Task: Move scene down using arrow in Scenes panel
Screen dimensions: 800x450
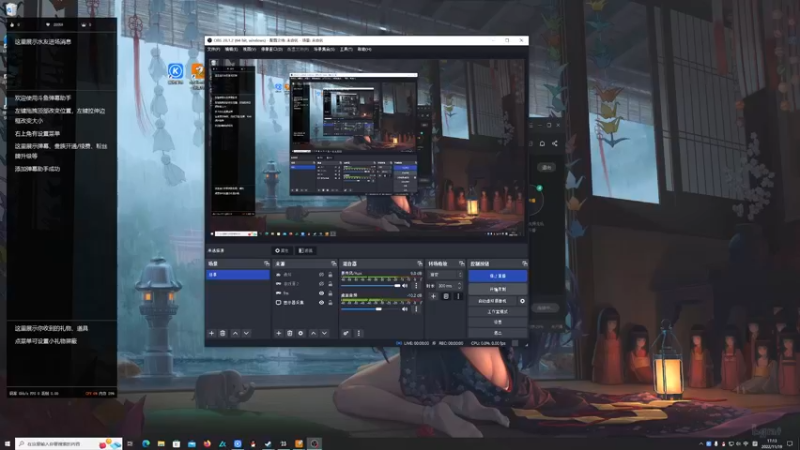Action: (246, 333)
